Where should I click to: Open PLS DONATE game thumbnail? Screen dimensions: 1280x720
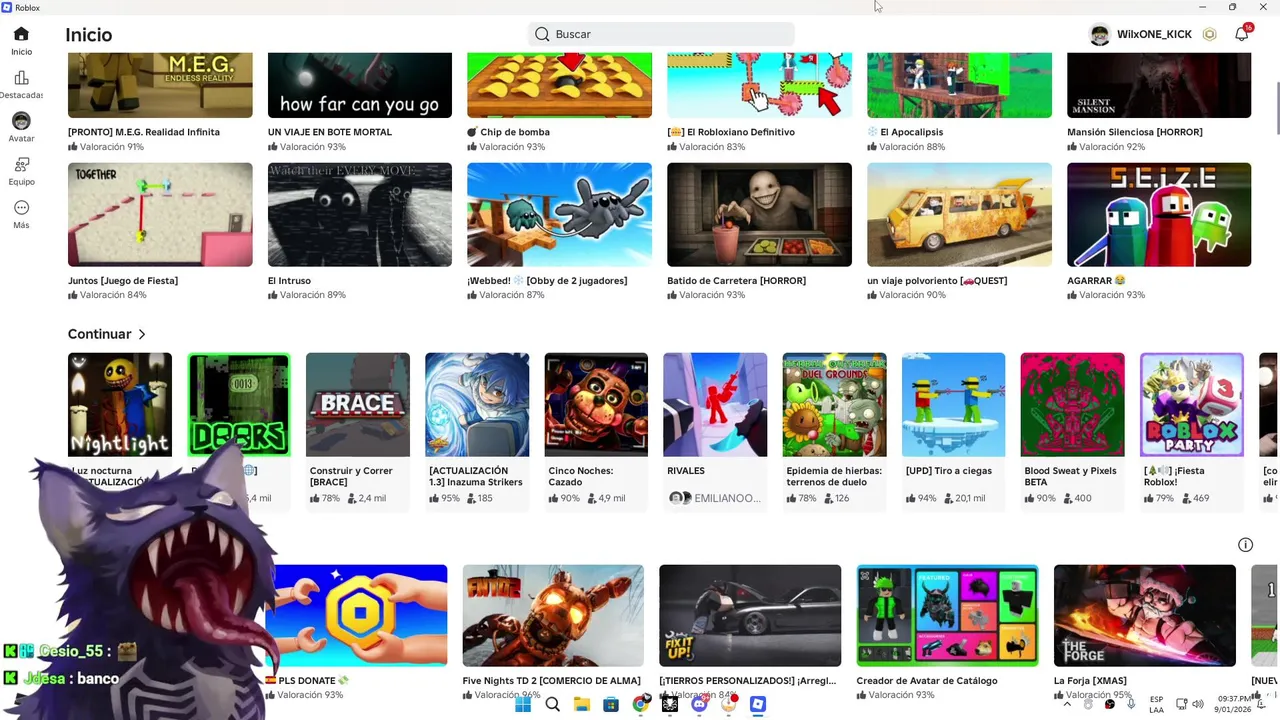coord(356,615)
